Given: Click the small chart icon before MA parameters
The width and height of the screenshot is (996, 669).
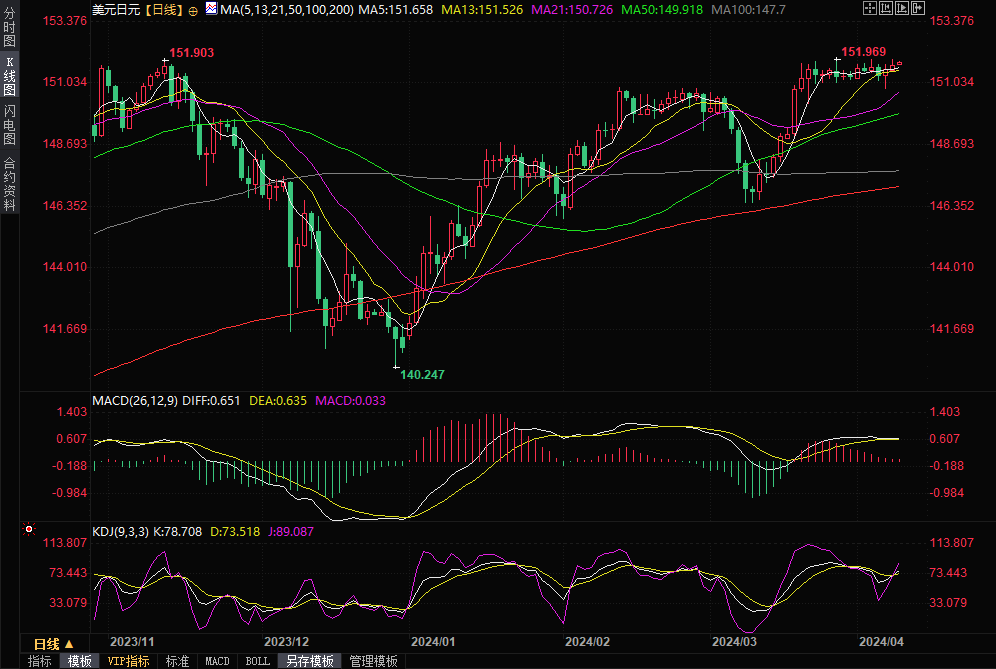Looking at the screenshot, I should pos(210,9).
